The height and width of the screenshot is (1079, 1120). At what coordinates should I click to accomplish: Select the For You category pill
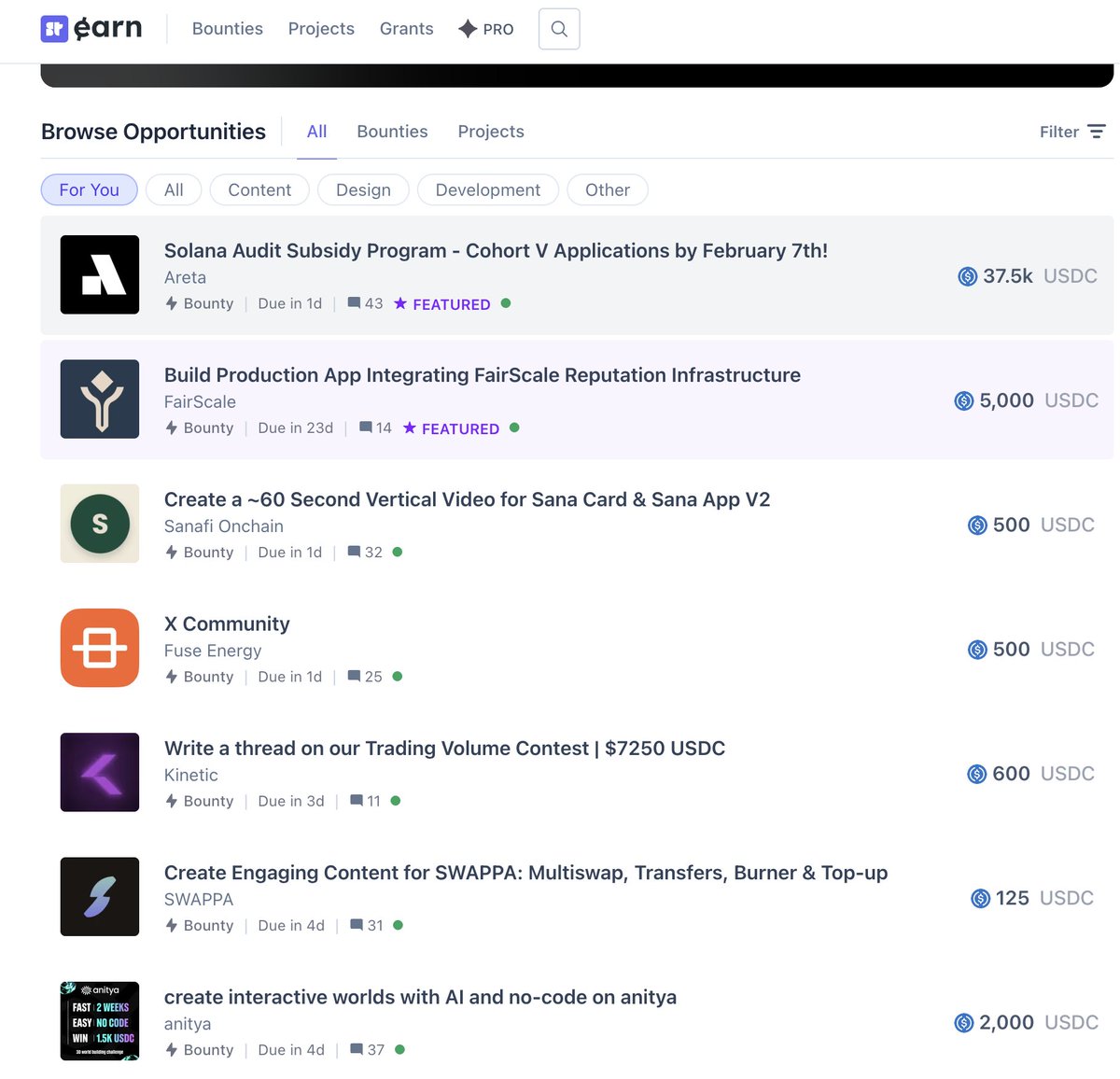click(x=90, y=189)
